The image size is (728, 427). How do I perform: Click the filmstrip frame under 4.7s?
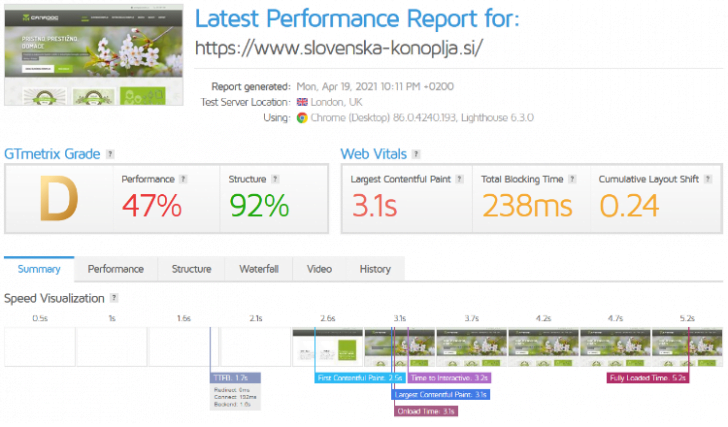point(616,347)
